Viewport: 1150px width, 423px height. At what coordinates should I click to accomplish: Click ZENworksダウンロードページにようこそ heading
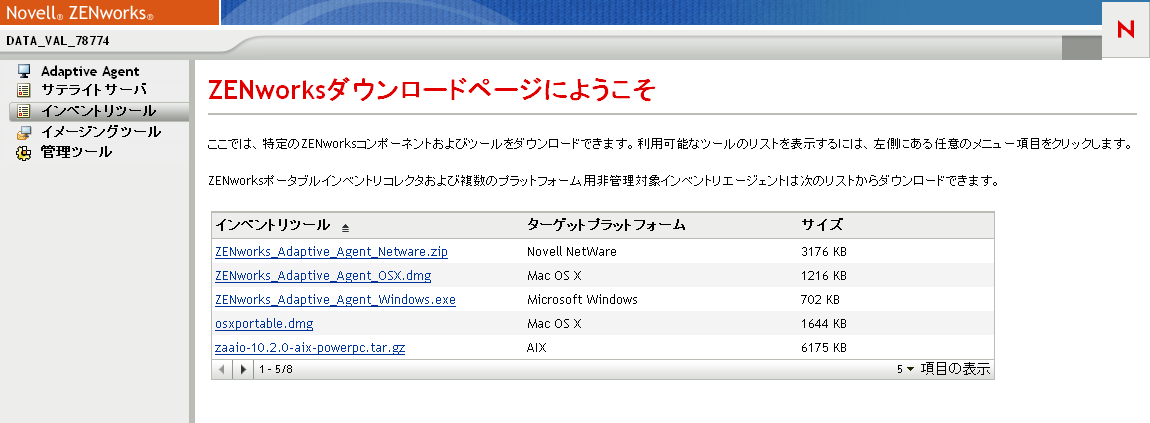431,90
